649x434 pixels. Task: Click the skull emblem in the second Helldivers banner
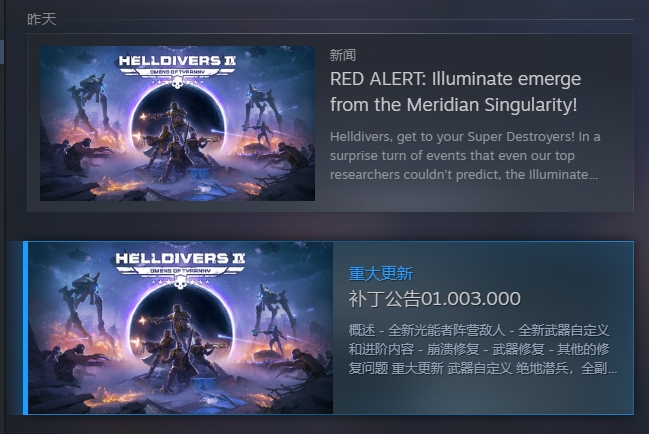pyautogui.click(x=180, y=283)
